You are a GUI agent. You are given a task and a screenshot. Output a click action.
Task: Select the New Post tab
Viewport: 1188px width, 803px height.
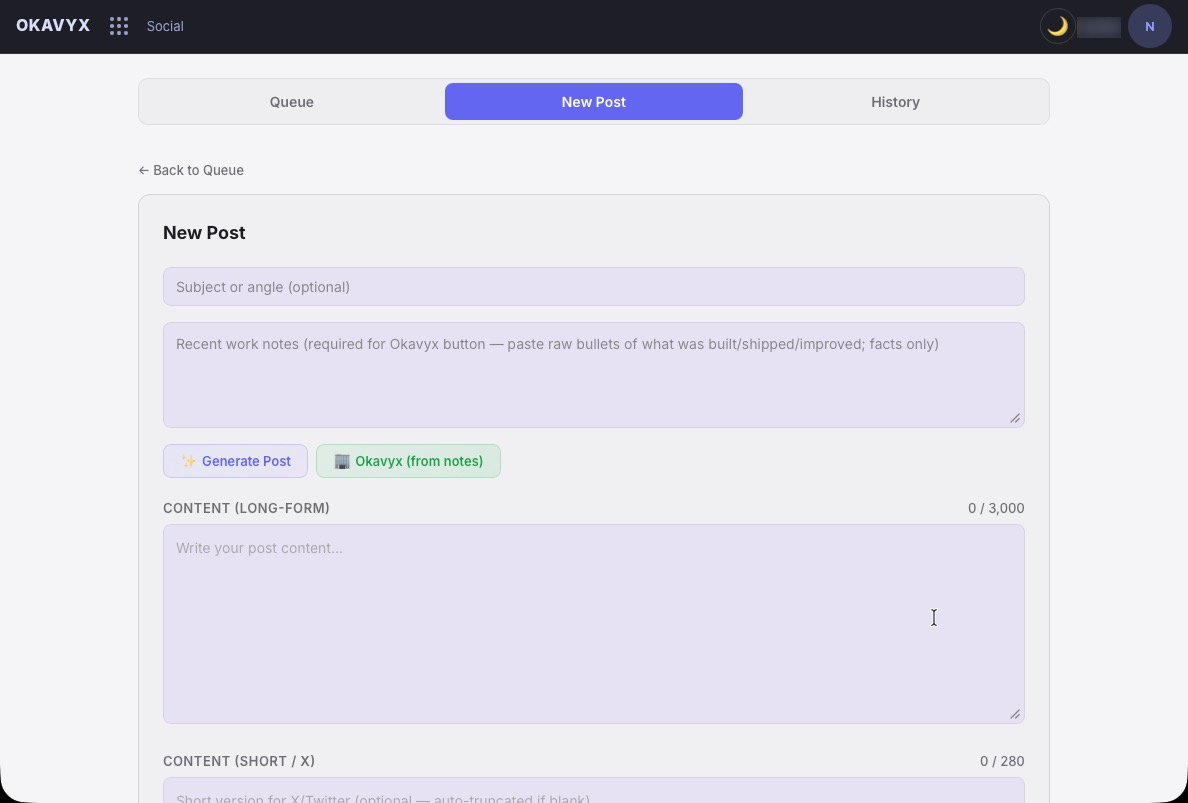[x=593, y=102]
